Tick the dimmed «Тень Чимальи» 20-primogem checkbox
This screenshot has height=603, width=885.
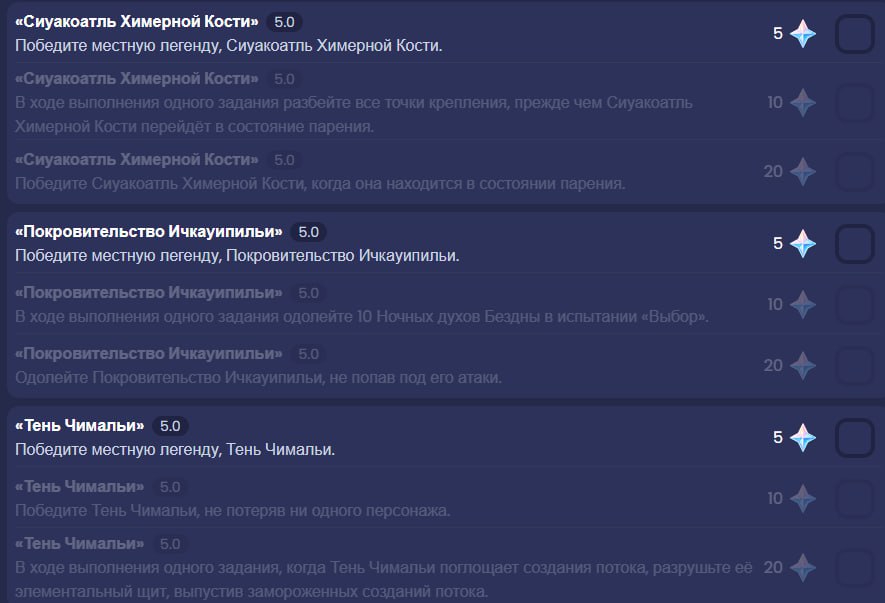[855, 567]
